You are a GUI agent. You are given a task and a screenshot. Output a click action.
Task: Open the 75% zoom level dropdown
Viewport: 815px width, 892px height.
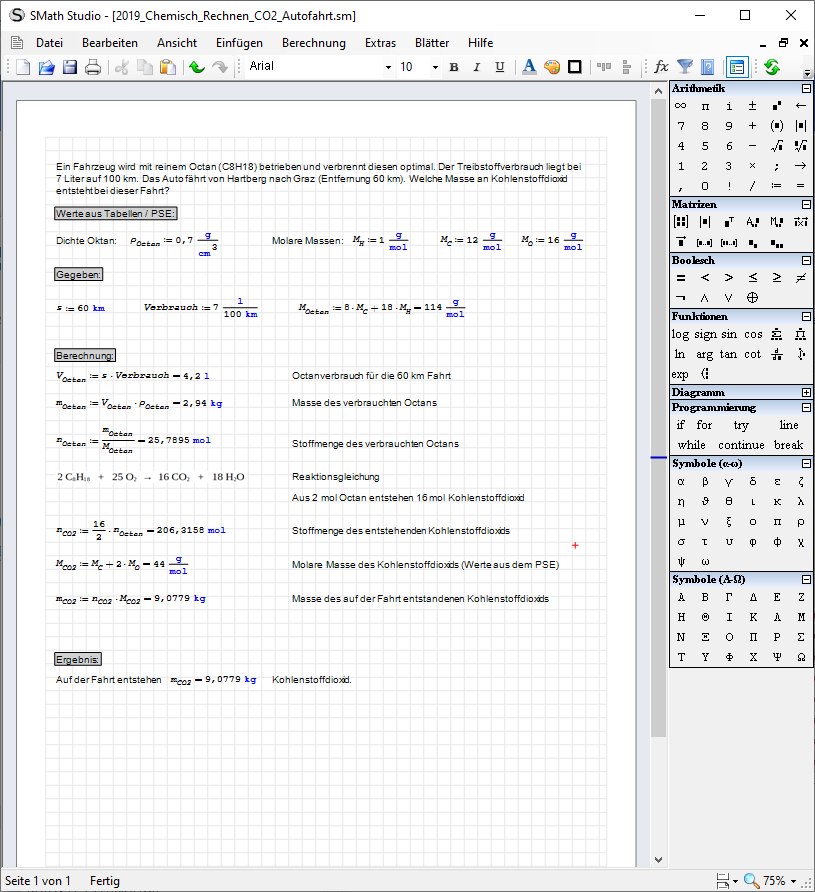(793, 881)
